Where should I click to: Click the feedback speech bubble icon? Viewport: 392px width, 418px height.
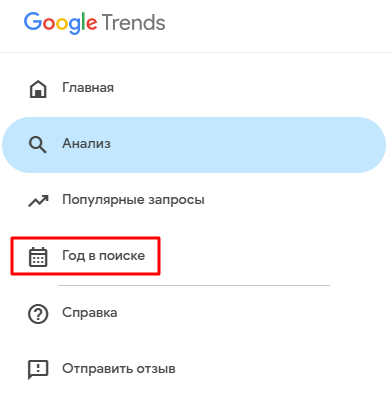coord(38,370)
